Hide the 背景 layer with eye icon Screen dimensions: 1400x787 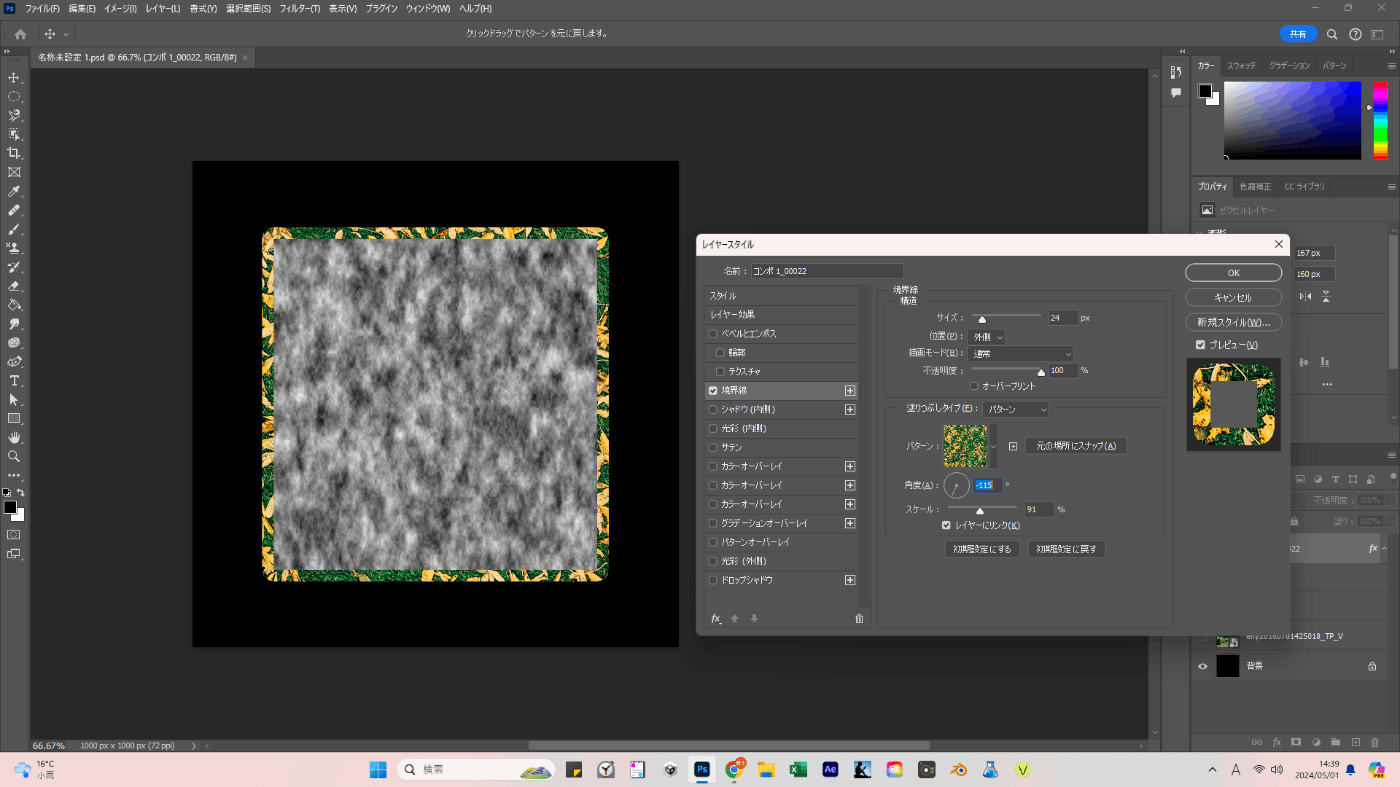tap(1203, 666)
